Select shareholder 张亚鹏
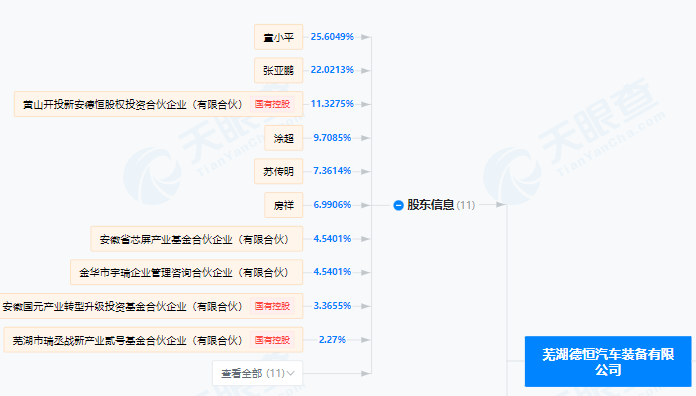696x396 pixels. coord(278,70)
